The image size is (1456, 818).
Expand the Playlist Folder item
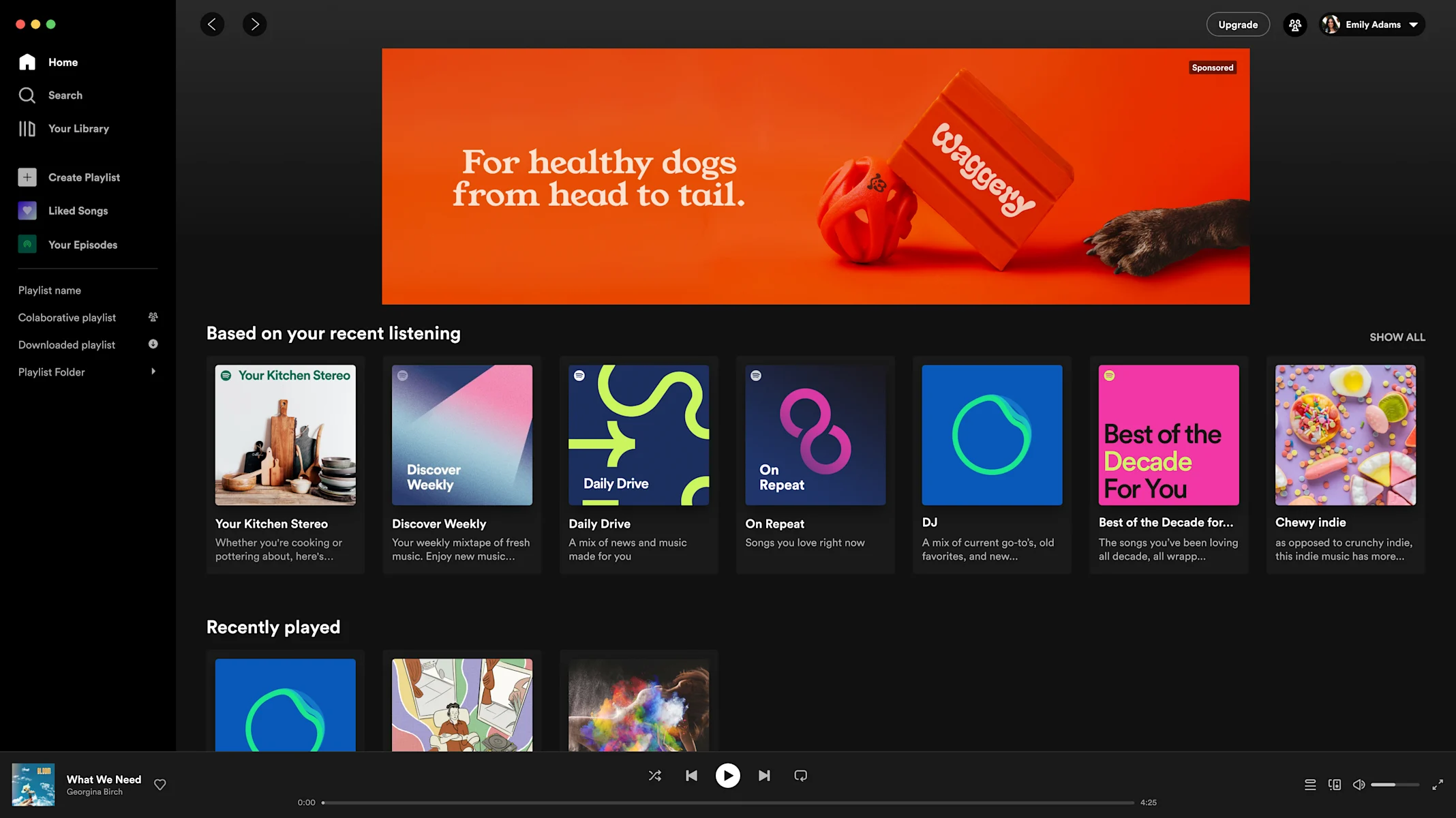(x=153, y=372)
